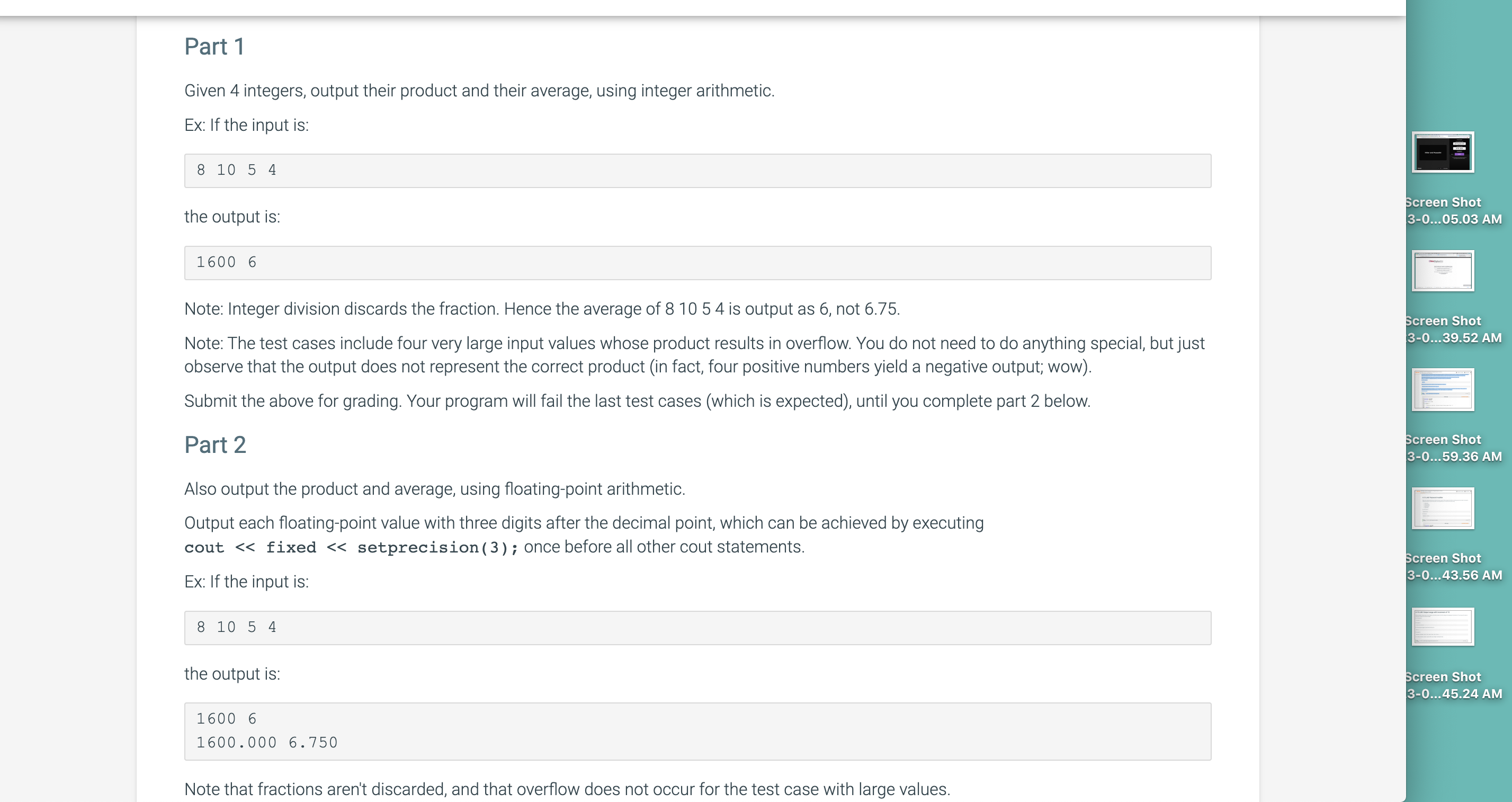Click the first '8 10 5 4' input example box
The height and width of the screenshot is (802, 1512).
point(697,171)
